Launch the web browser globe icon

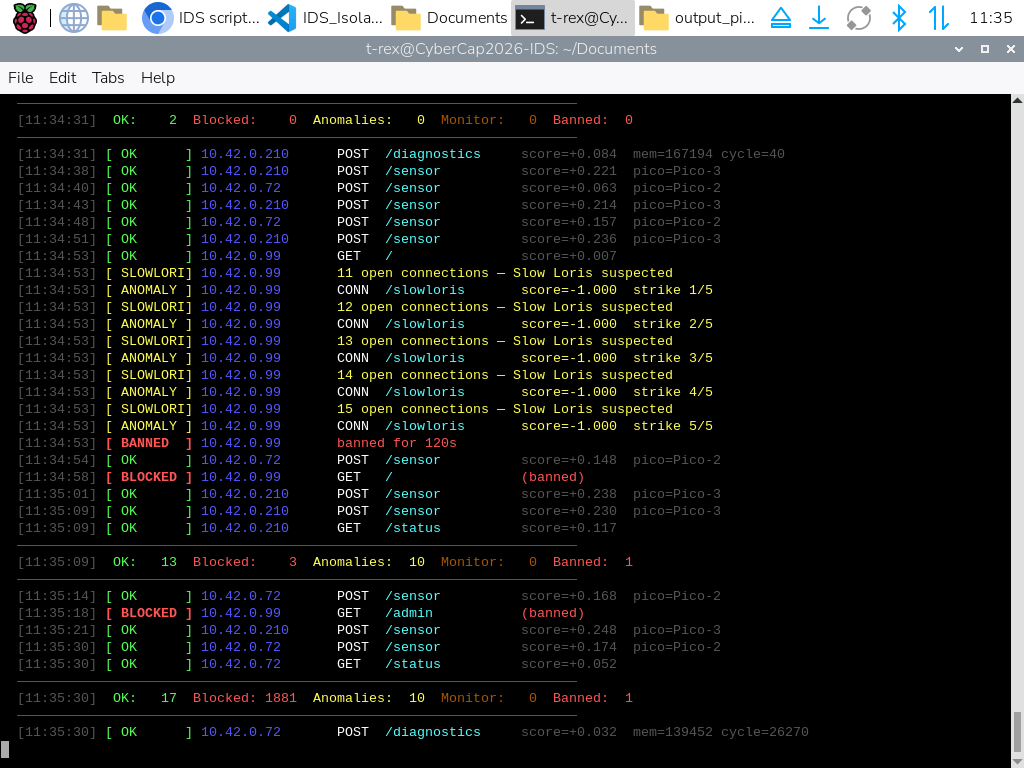tap(74, 18)
